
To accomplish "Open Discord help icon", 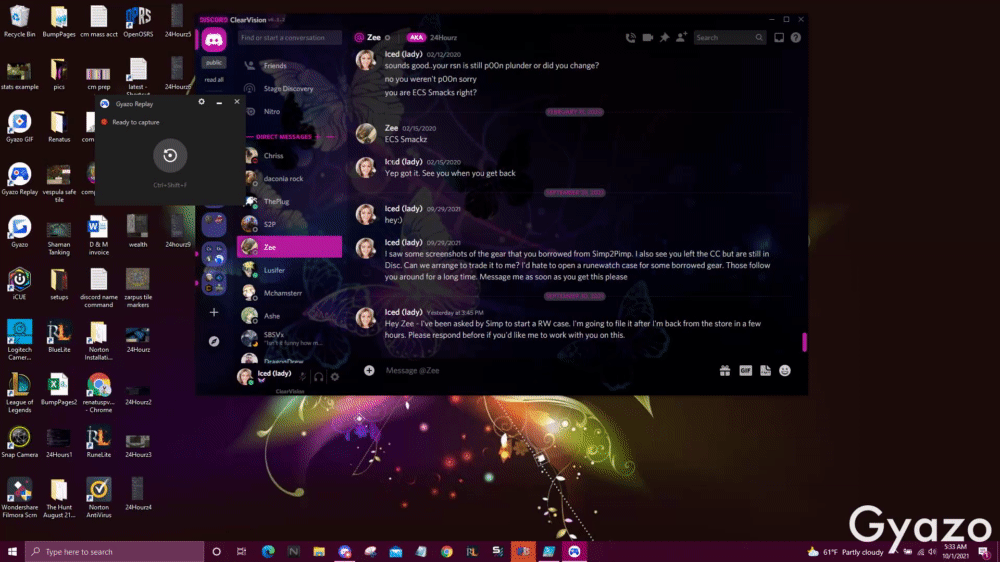I will click(796, 38).
